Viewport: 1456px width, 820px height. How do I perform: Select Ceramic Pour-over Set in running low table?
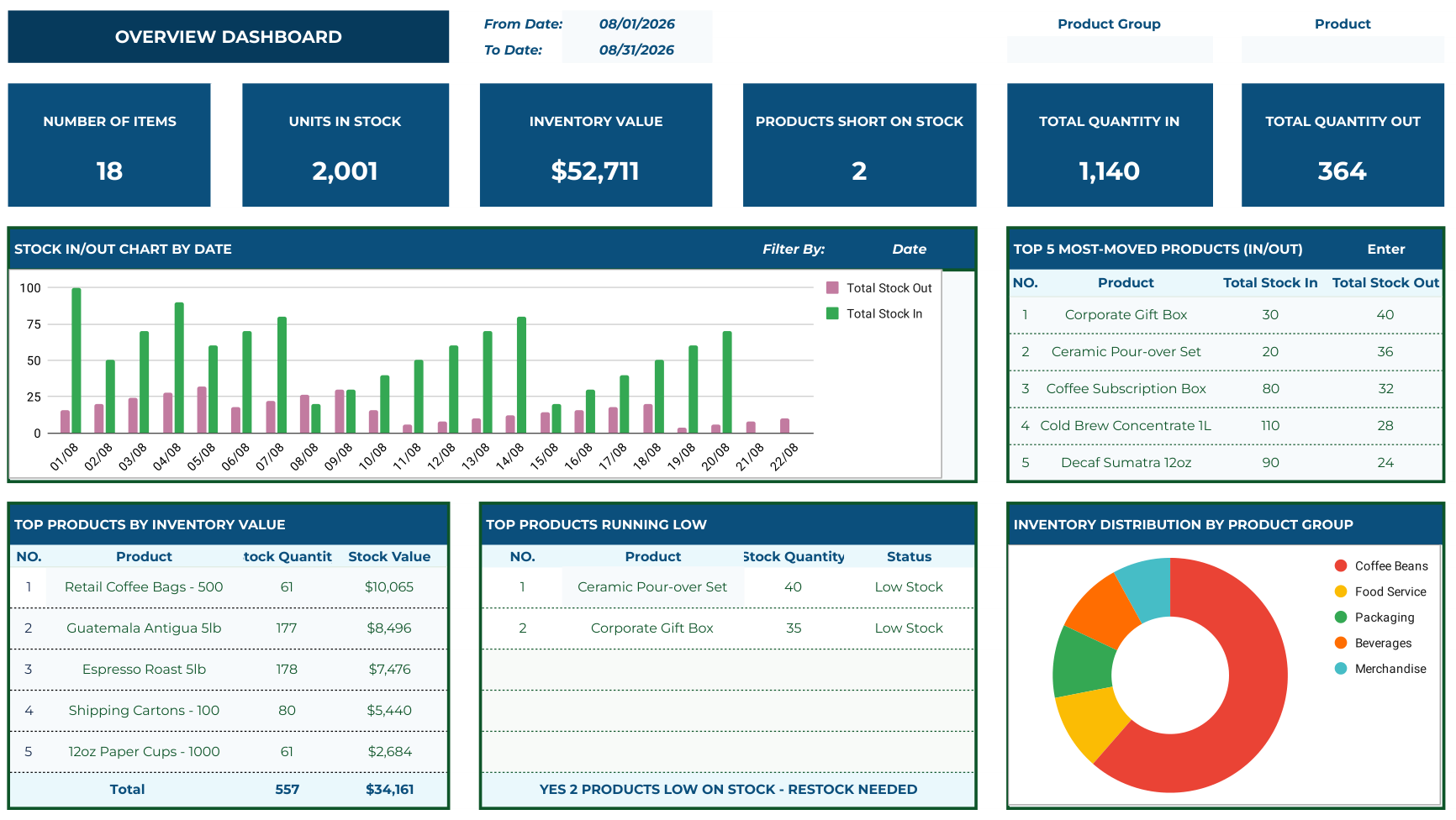click(652, 587)
